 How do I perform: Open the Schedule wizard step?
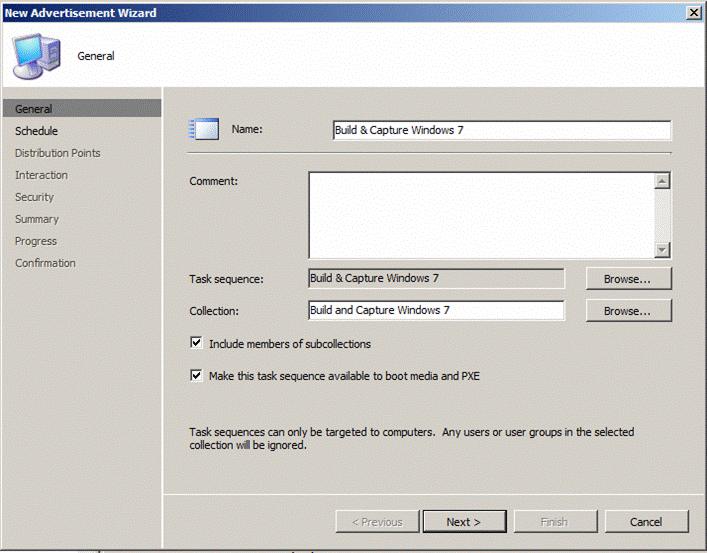pos(37,131)
